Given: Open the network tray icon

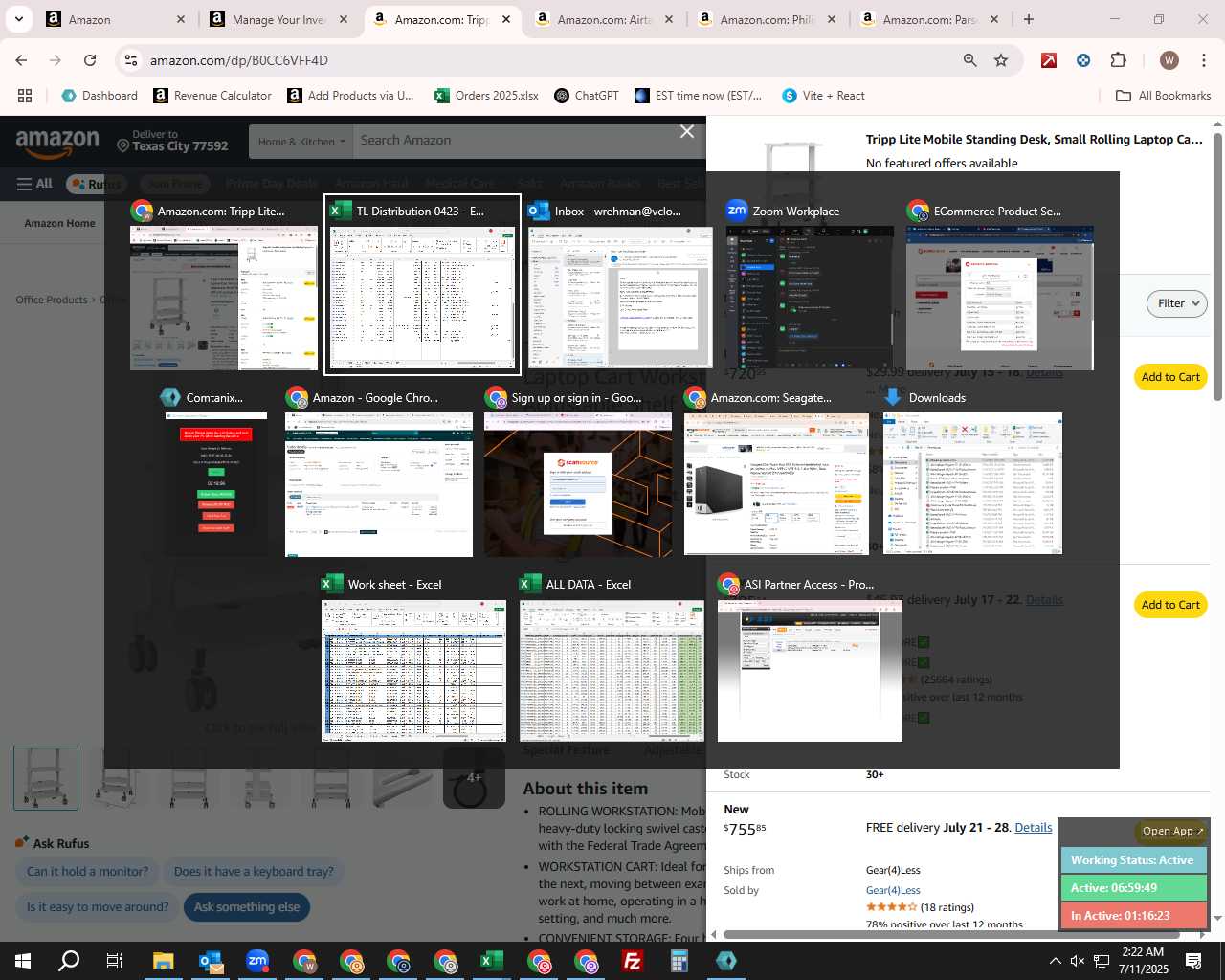Looking at the screenshot, I should 1102,961.
